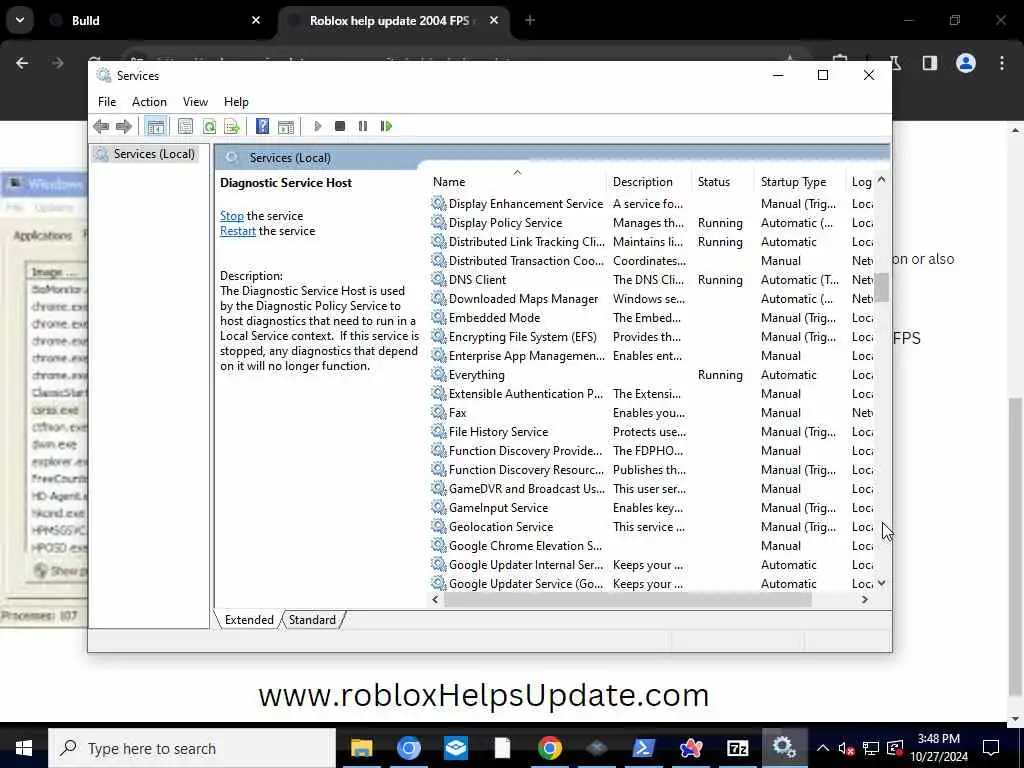This screenshot has height=768, width=1024.
Task: Click the Forward arrow in Services toolbar
Action: coord(123,126)
